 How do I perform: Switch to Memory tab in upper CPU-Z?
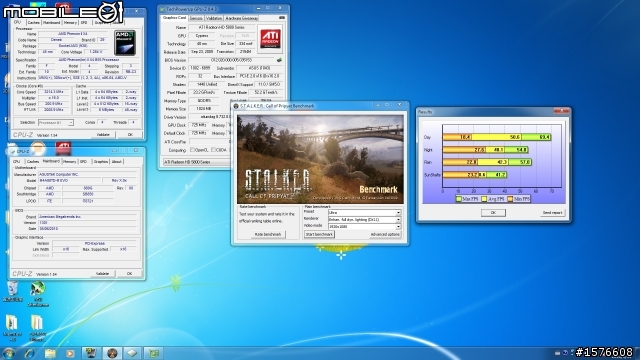(70, 23)
